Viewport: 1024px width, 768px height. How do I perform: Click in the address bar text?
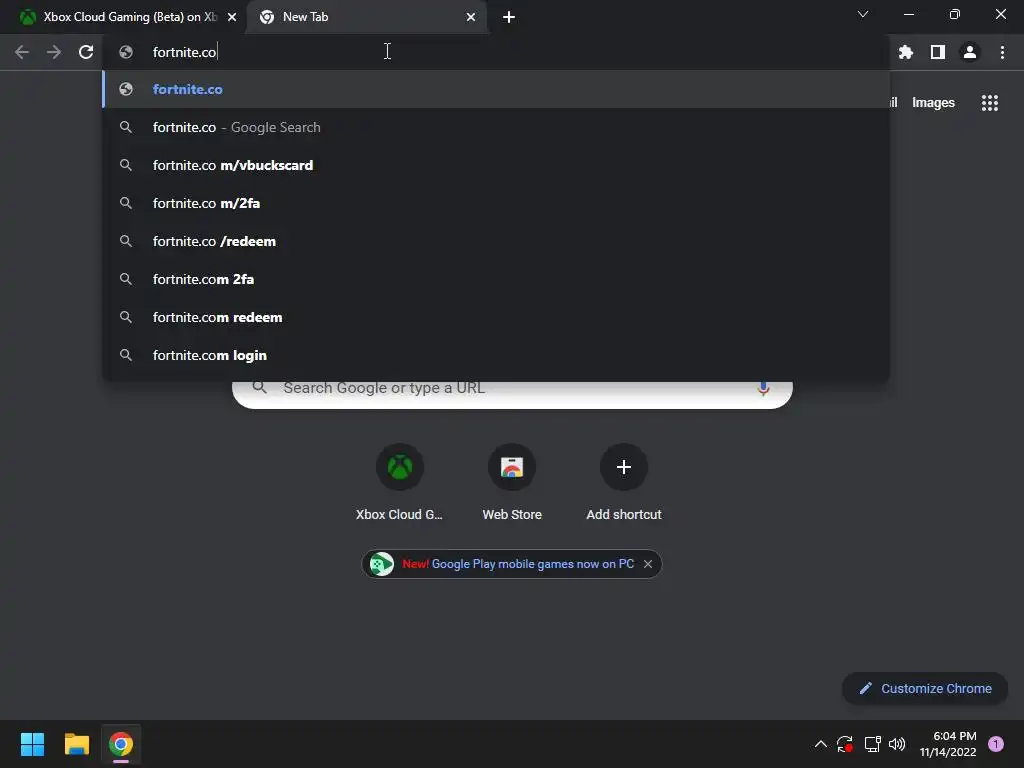[184, 52]
